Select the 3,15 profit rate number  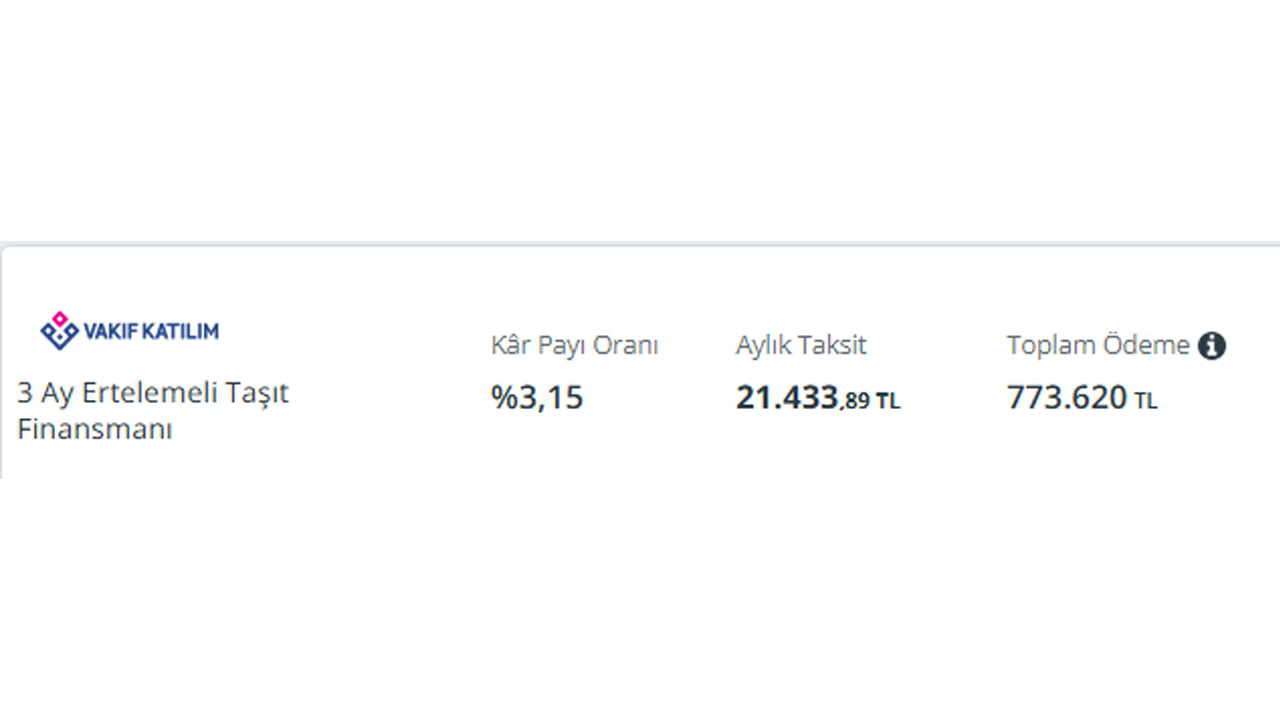click(x=550, y=398)
